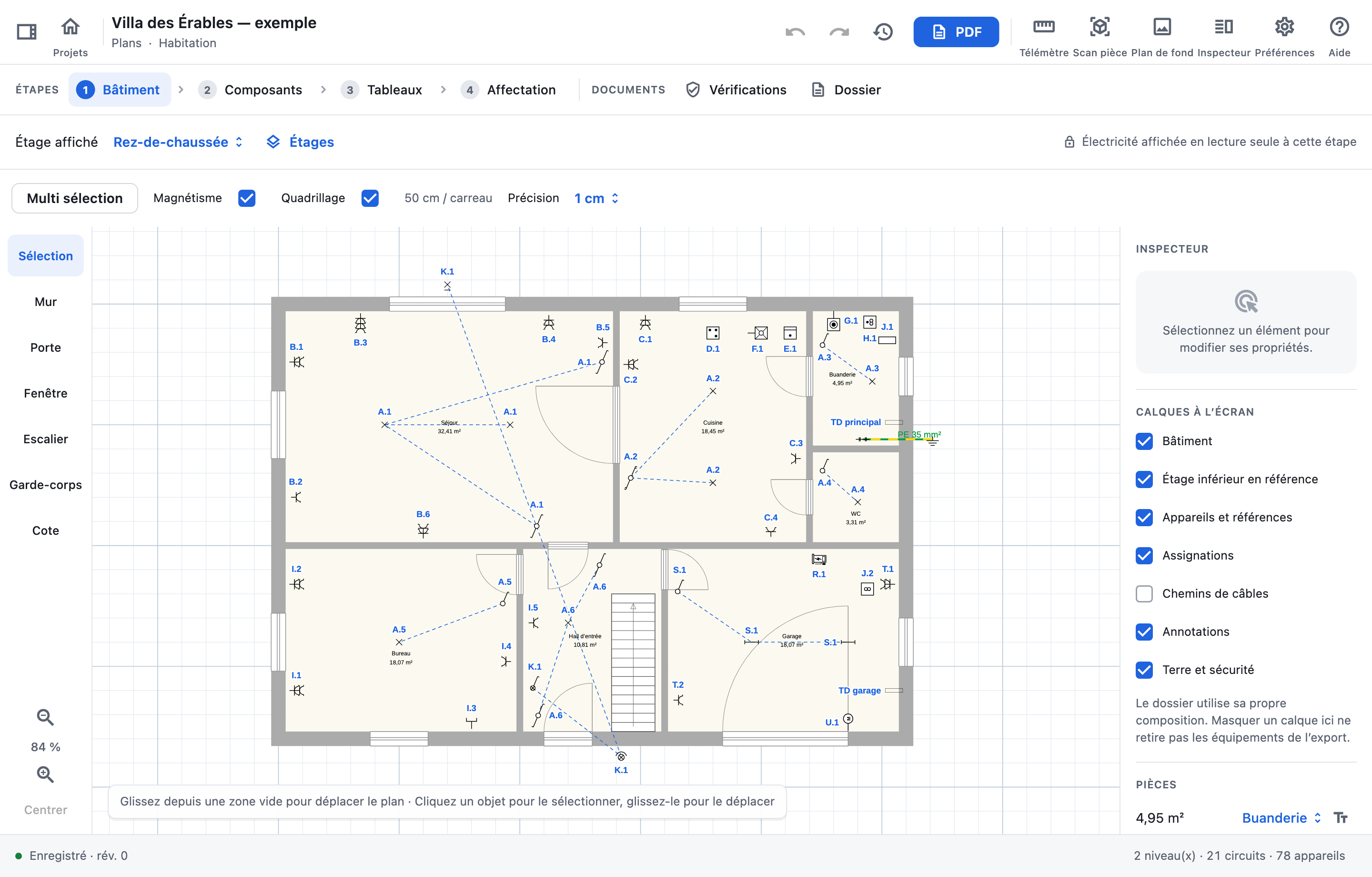Choose the Fenêtre drawing tool
The width and height of the screenshot is (1372, 877).
click(46, 393)
